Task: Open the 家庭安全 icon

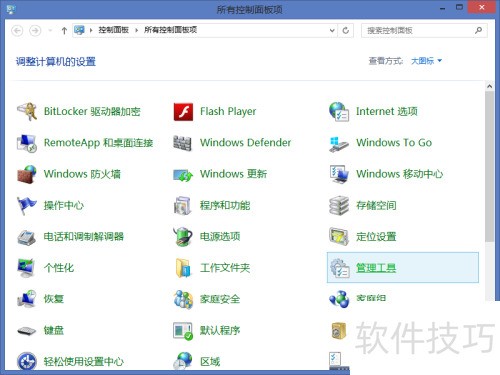Action: (183, 299)
